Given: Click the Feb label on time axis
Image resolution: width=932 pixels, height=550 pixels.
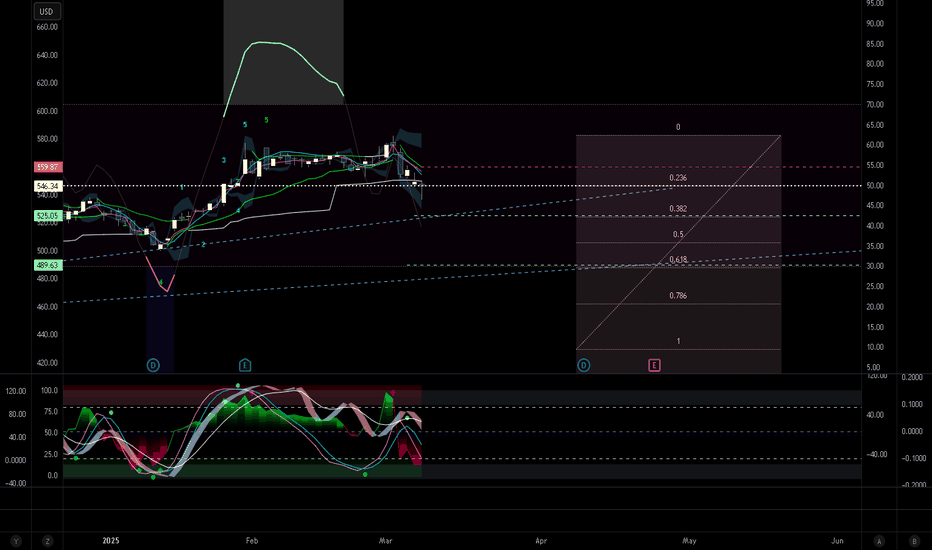Looking at the screenshot, I should pyautogui.click(x=252, y=540).
